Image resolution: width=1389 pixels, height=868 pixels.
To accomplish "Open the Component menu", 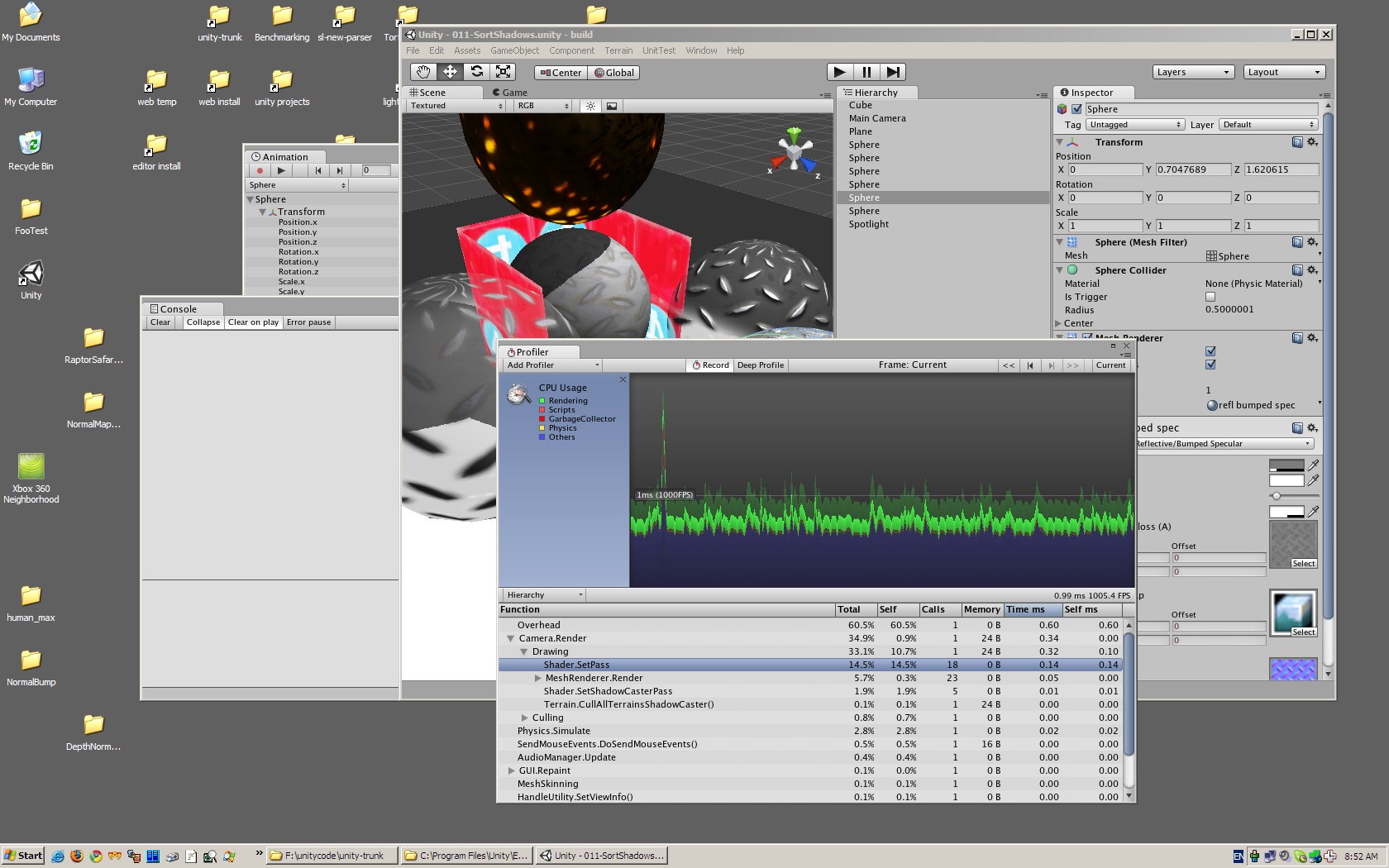I will (571, 50).
